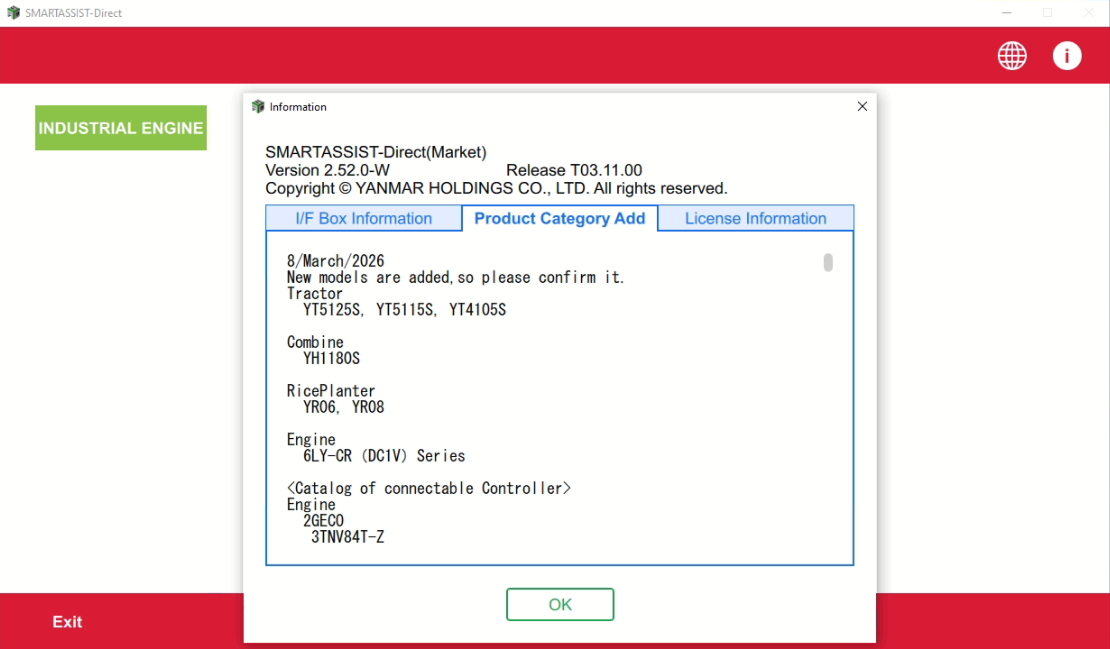Click the SMARTASSIST-Direct icon in the title bar
Screen dimensions: 1110x649
click(11, 12)
